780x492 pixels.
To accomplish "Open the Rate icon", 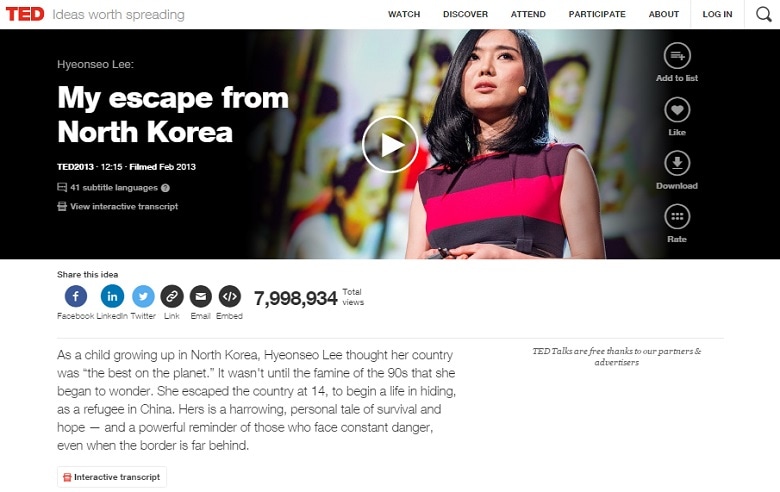I will pos(677,217).
